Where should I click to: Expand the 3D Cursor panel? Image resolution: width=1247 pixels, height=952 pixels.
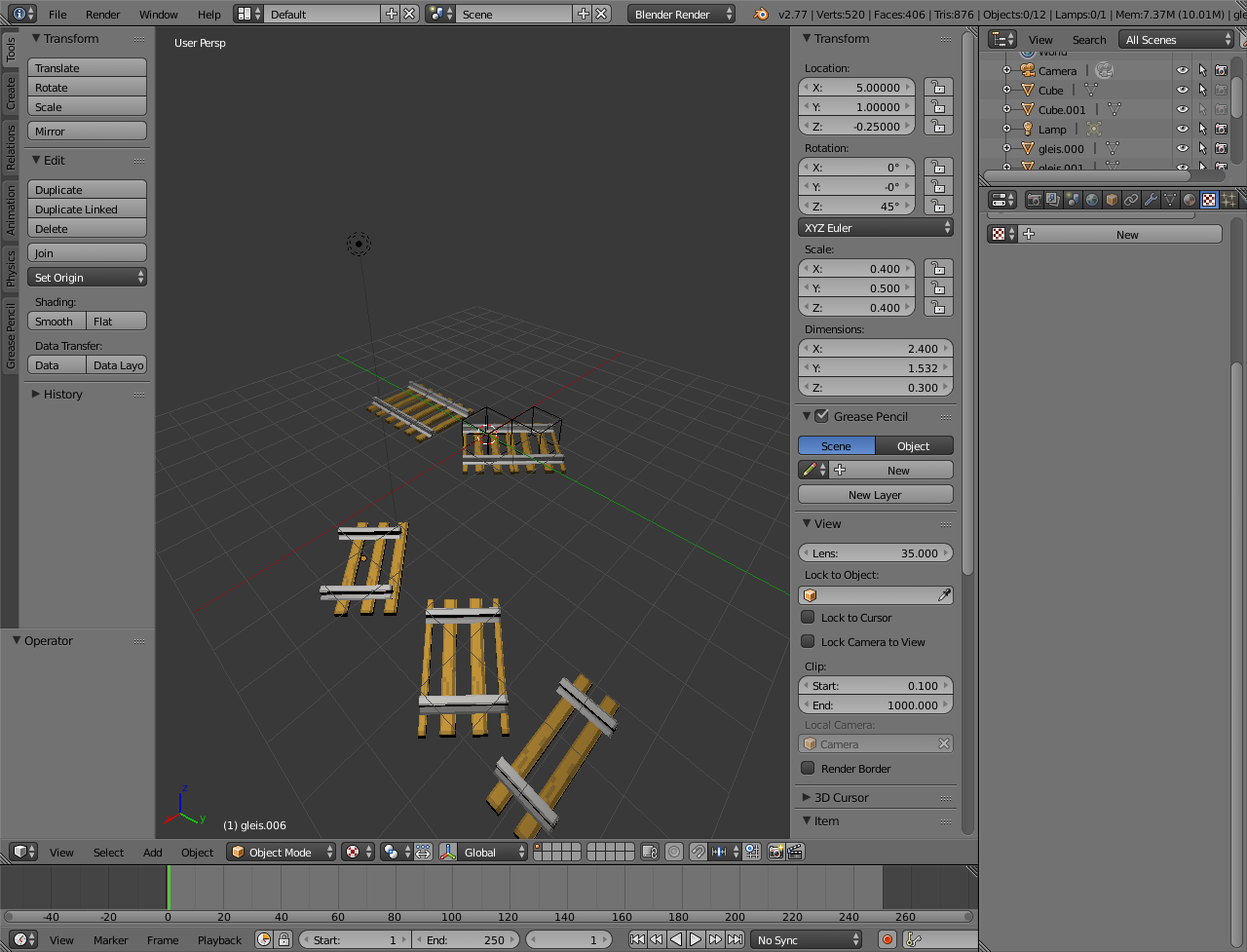click(841, 797)
